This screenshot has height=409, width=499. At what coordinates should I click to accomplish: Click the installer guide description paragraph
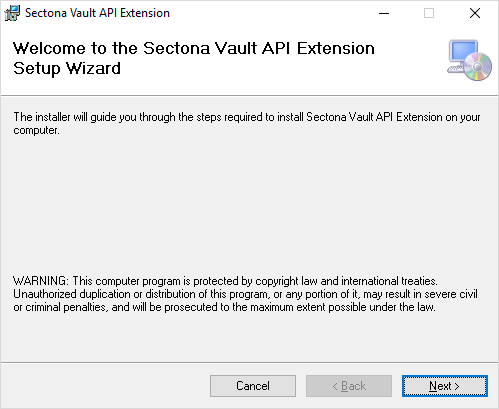coord(247,123)
